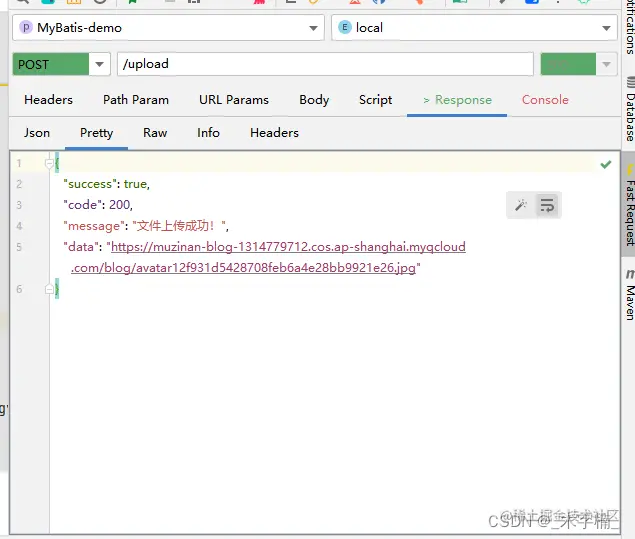Click the P project icon in dropdown
The height and width of the screenshot is (539, 635).
tap(26, 28)
